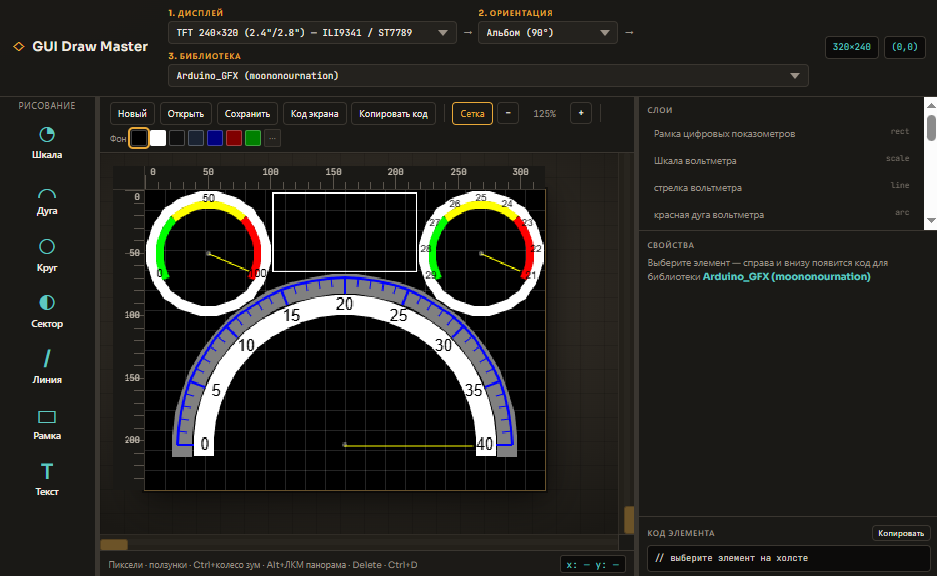This screenshot has width=937, height=576.
Task: Choose the Текст (text) tool
Action: [47, 480]
